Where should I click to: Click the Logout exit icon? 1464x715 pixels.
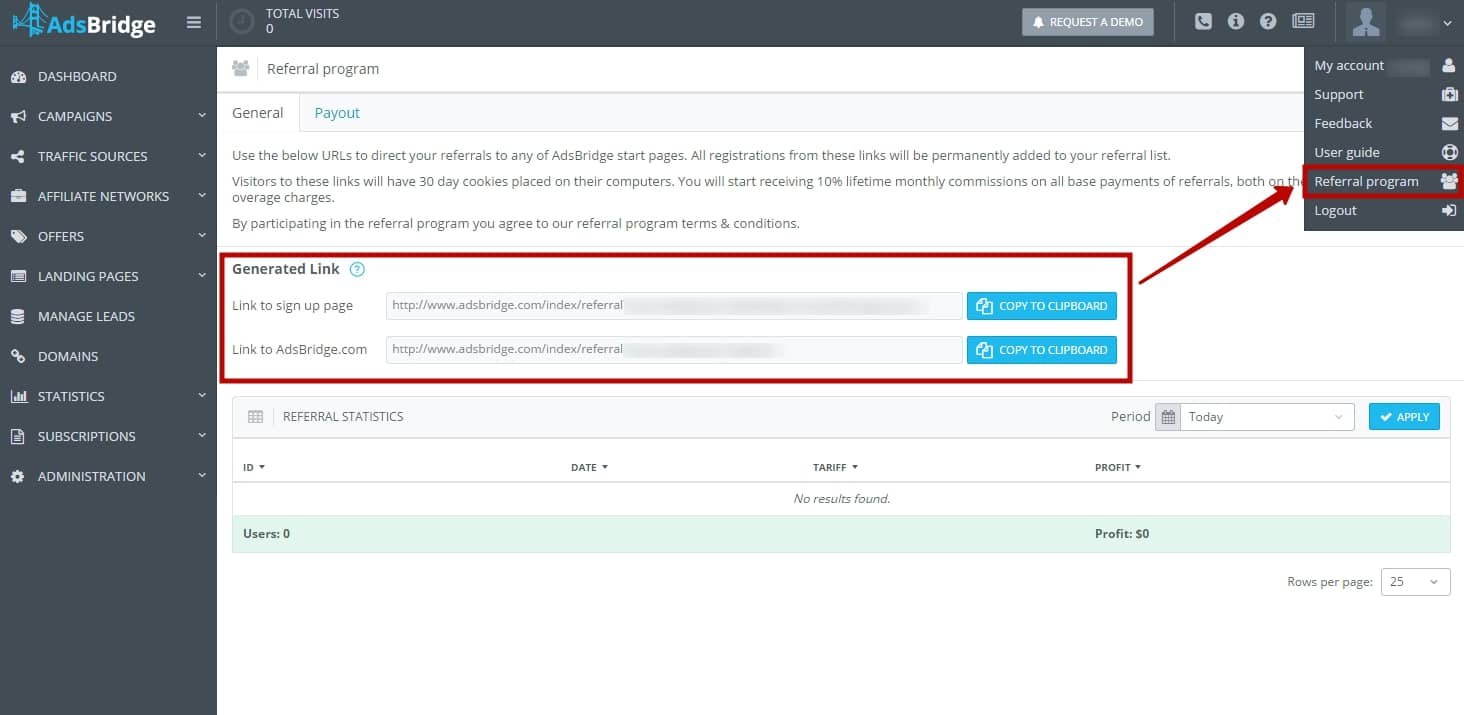click(1449, 210)
